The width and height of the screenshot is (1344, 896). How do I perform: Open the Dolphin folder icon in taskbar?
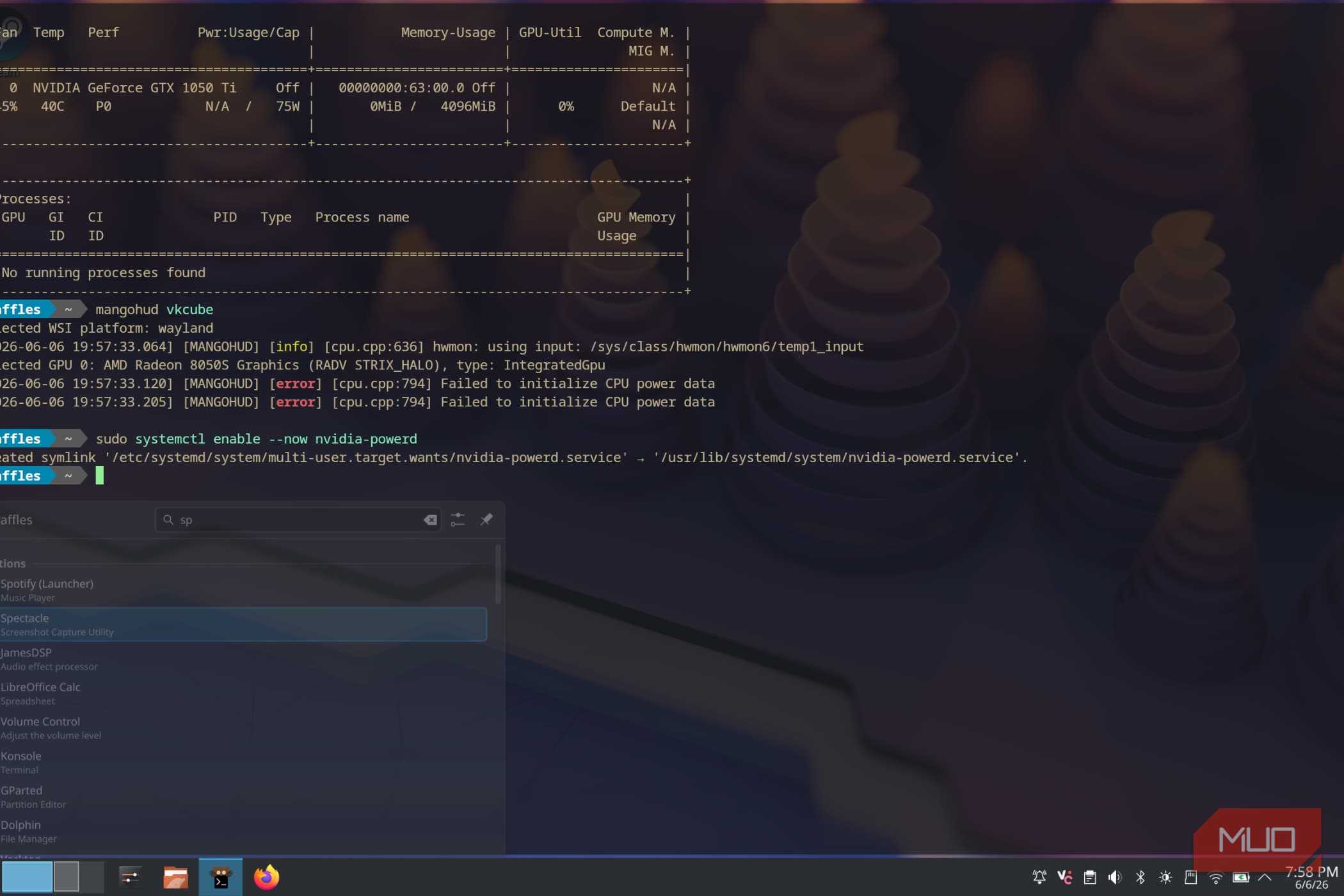pyautogui.click(x=175, y=877)
